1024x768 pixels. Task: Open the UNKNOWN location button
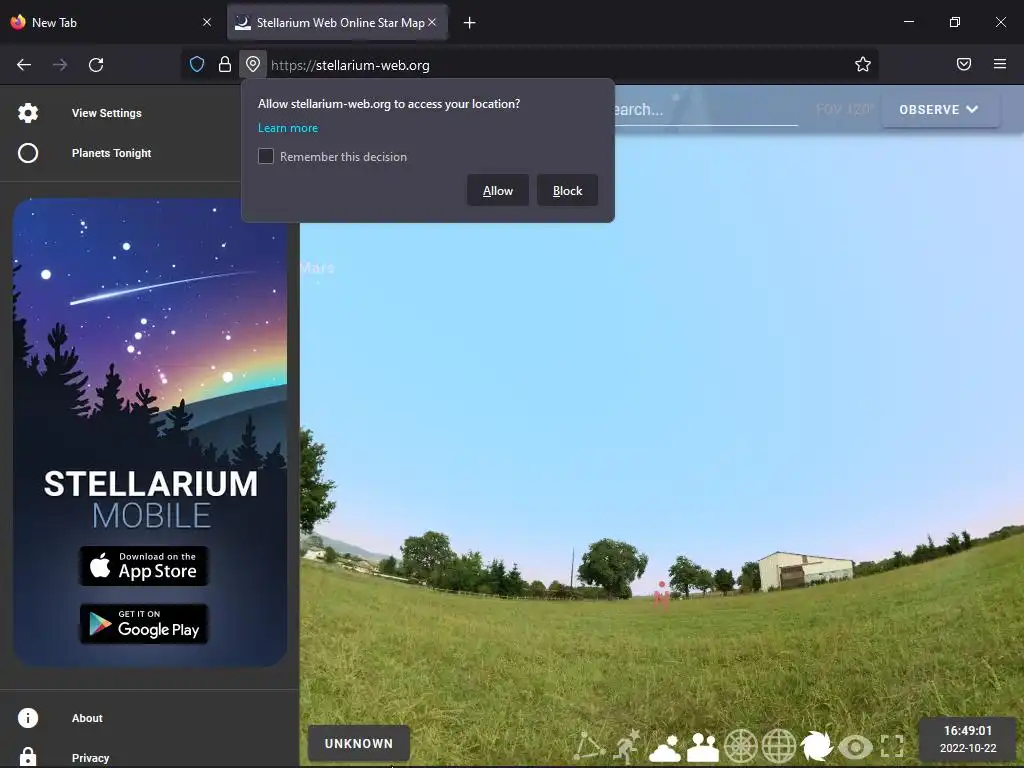tap(359, 743)
